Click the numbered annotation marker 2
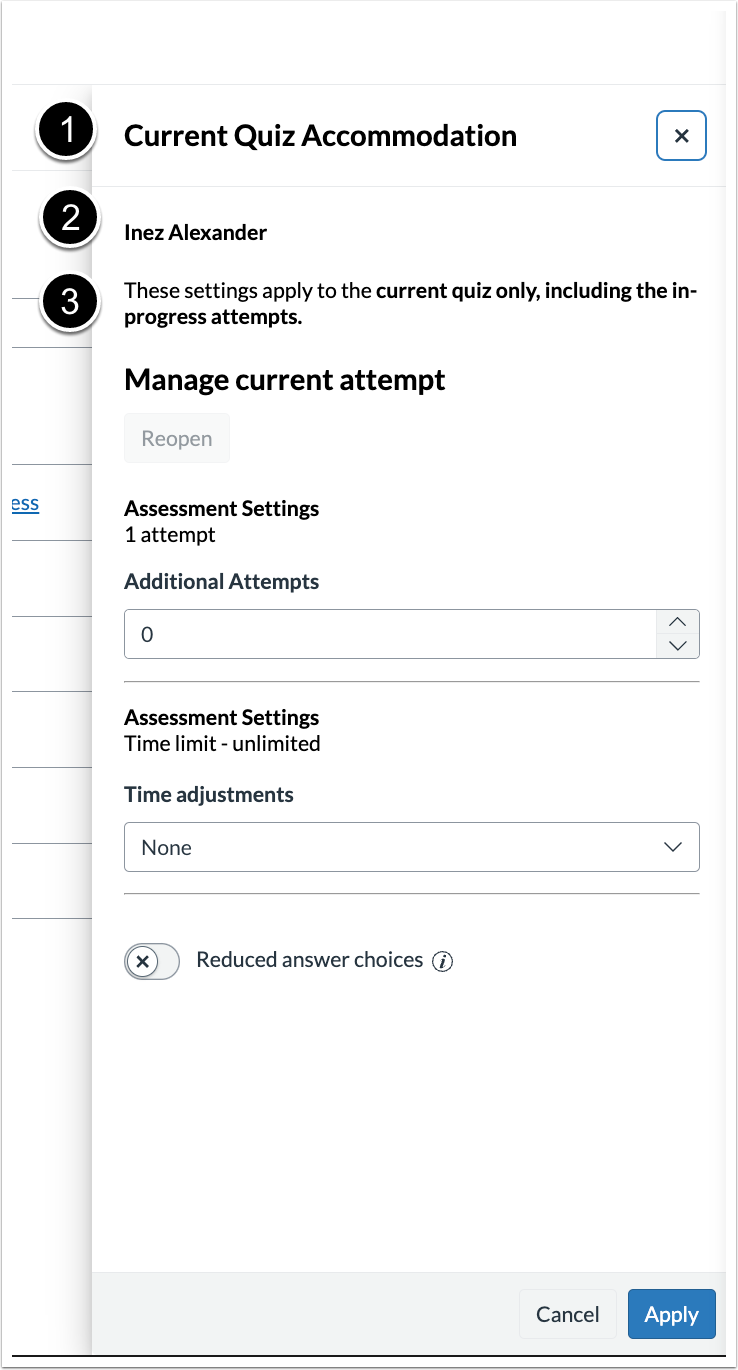 tap(69, 218)
